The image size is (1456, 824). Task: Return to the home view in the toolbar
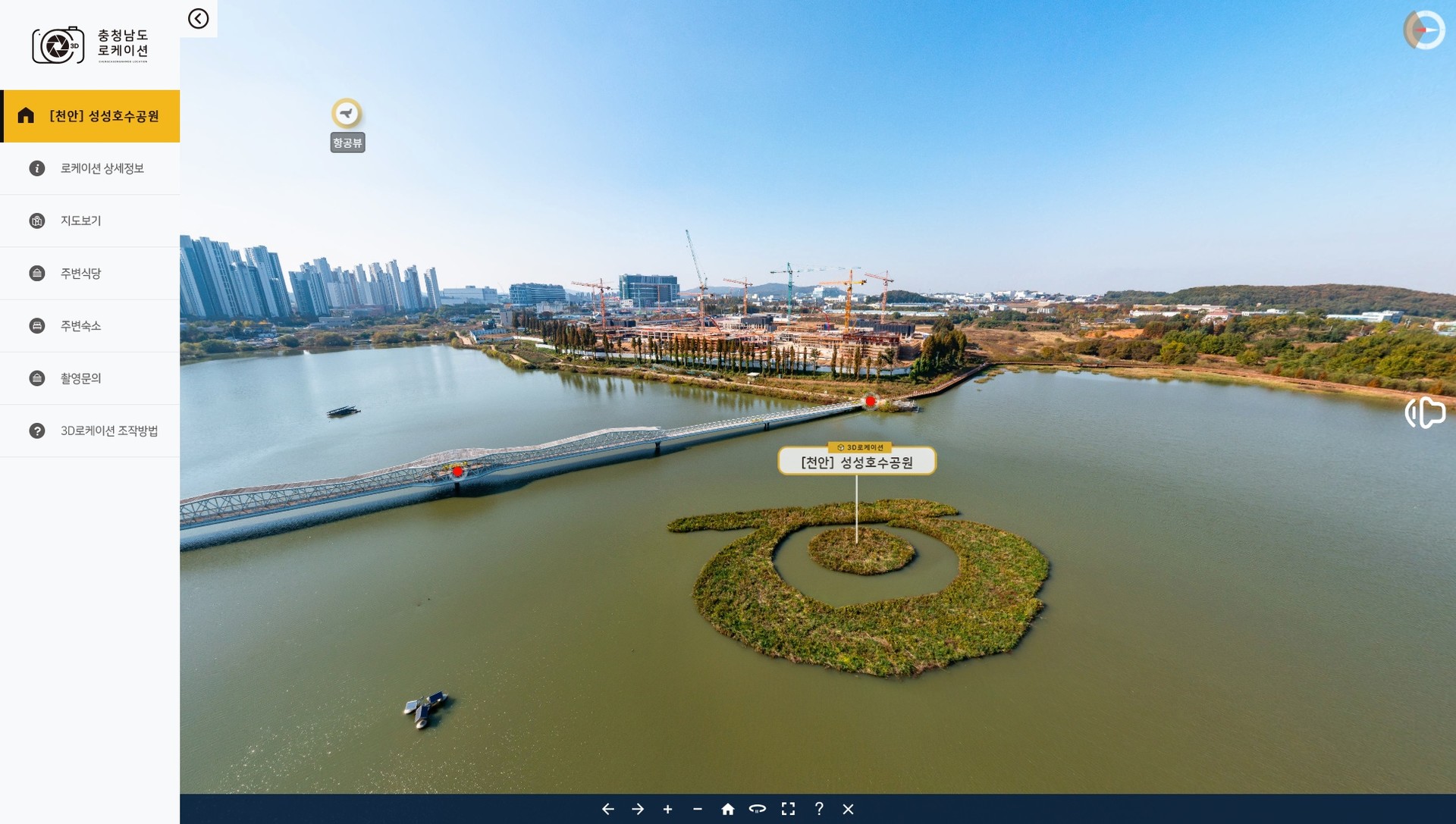click(728, 809)
